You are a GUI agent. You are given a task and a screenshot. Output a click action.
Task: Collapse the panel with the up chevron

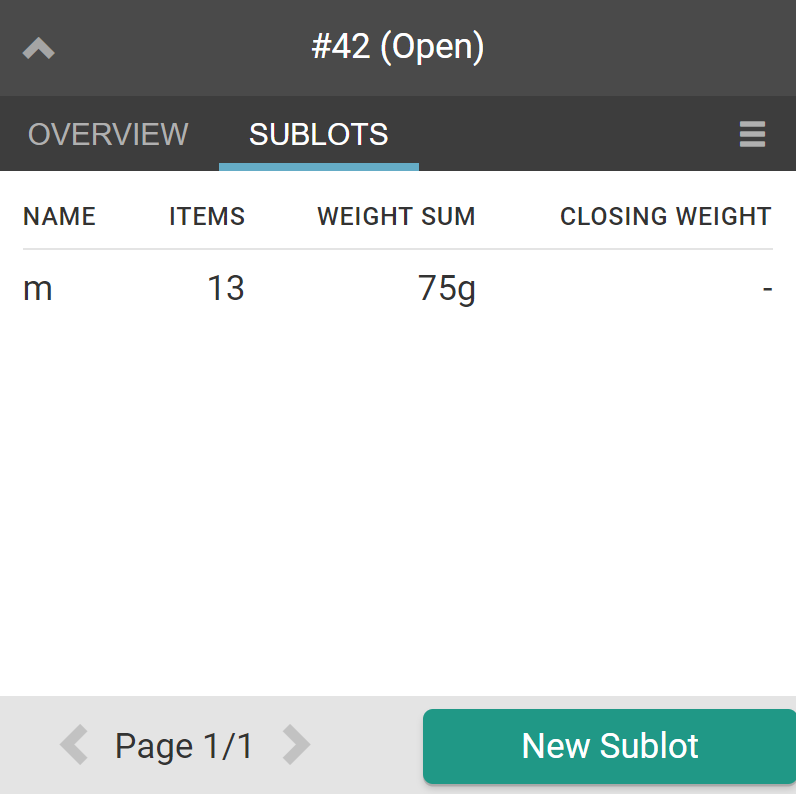[x=38, y=48]
